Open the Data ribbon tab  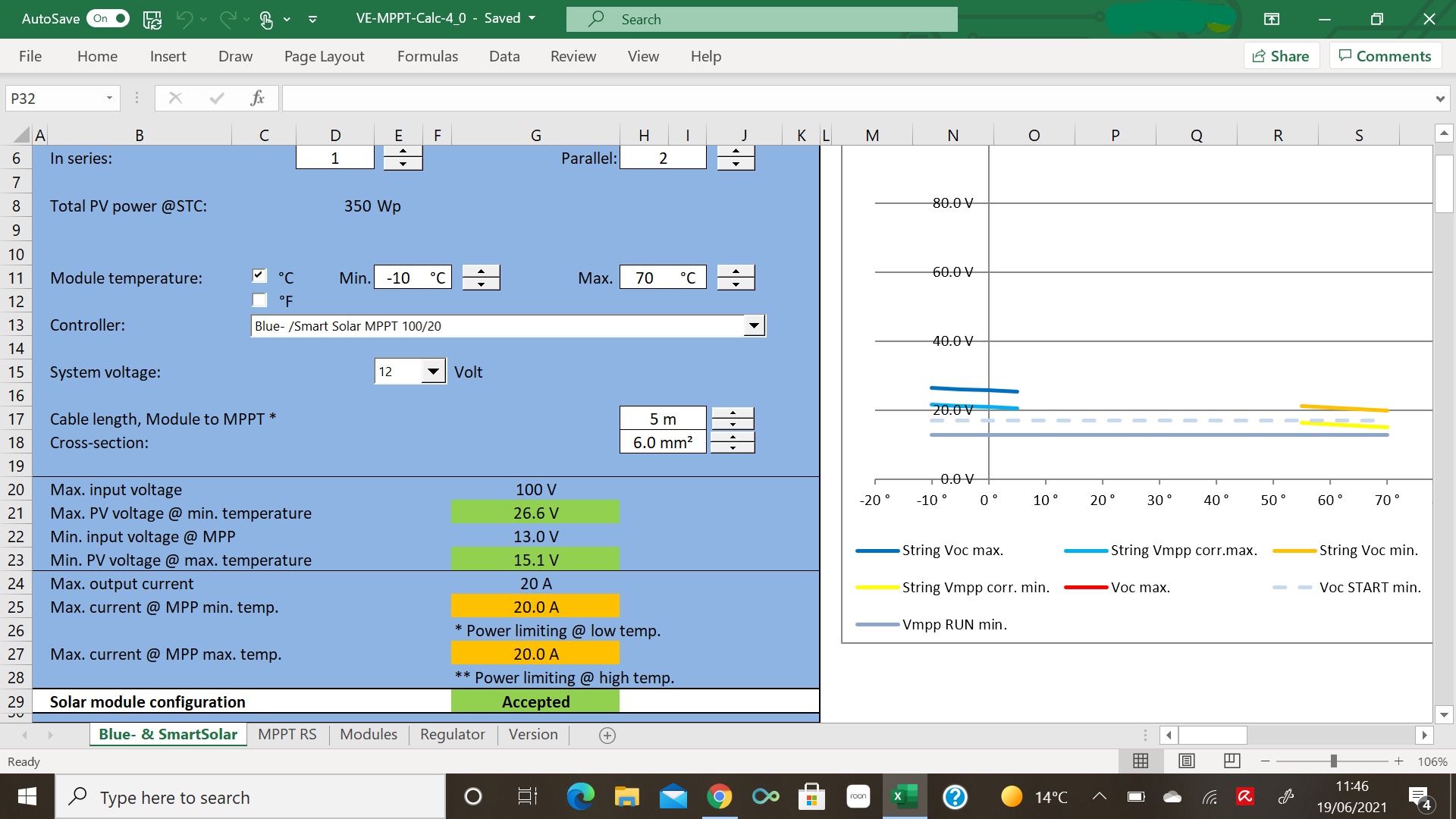[x=504, y=56]
